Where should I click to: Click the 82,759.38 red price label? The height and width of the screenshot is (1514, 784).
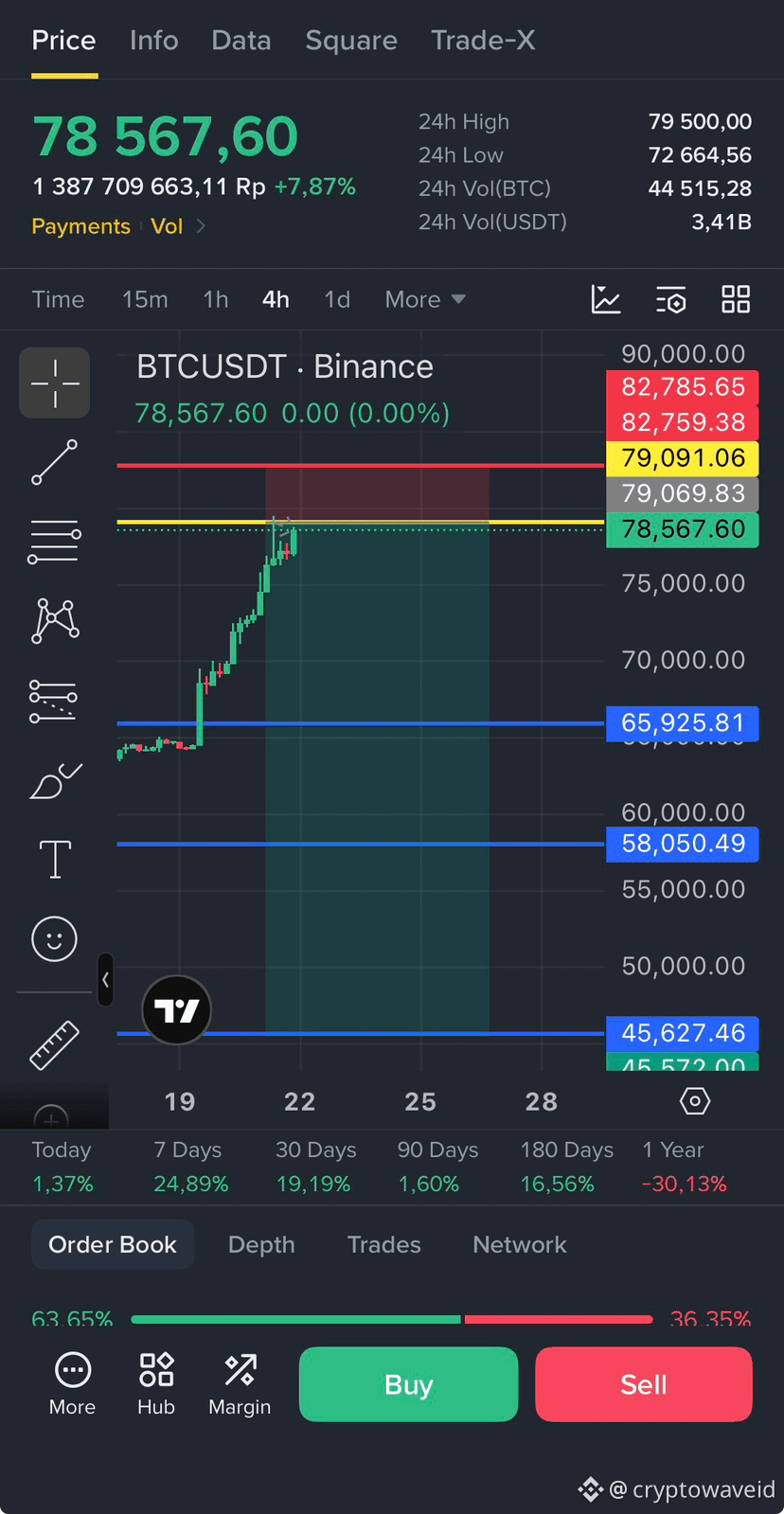click(x=683, y=422)
